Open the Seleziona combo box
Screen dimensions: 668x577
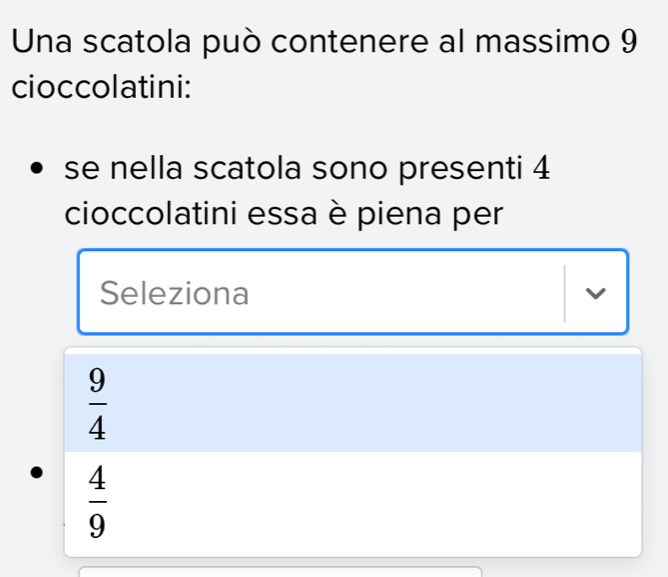point(352,292)
